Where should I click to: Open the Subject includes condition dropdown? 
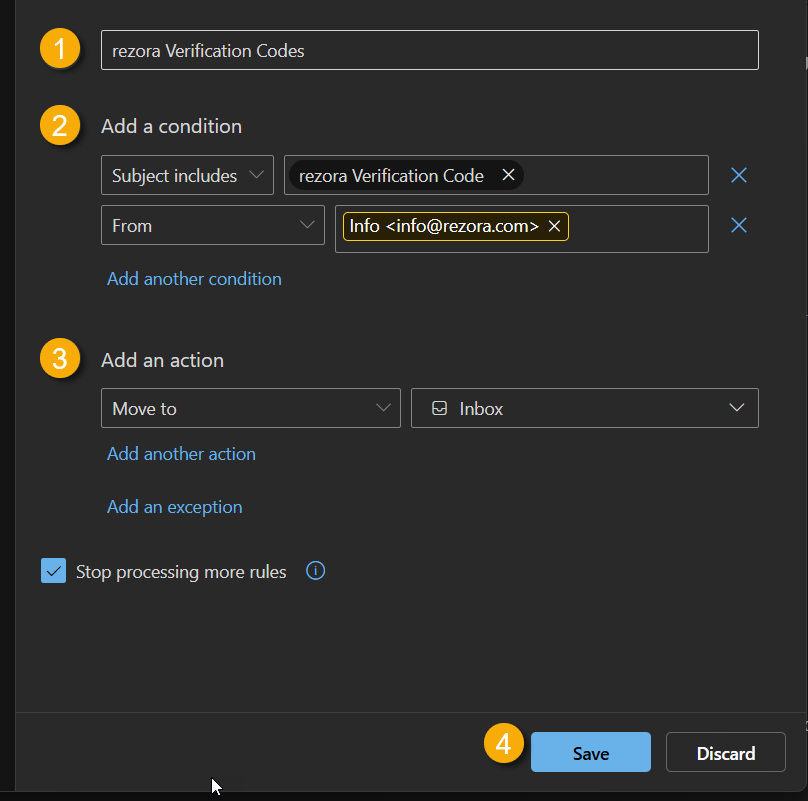tap(187, 175)
